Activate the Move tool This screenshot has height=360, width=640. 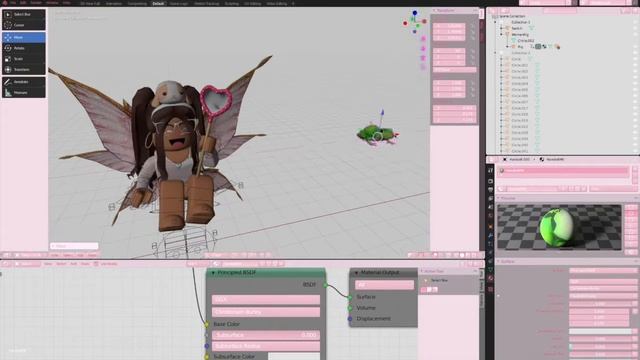point(24,37)
